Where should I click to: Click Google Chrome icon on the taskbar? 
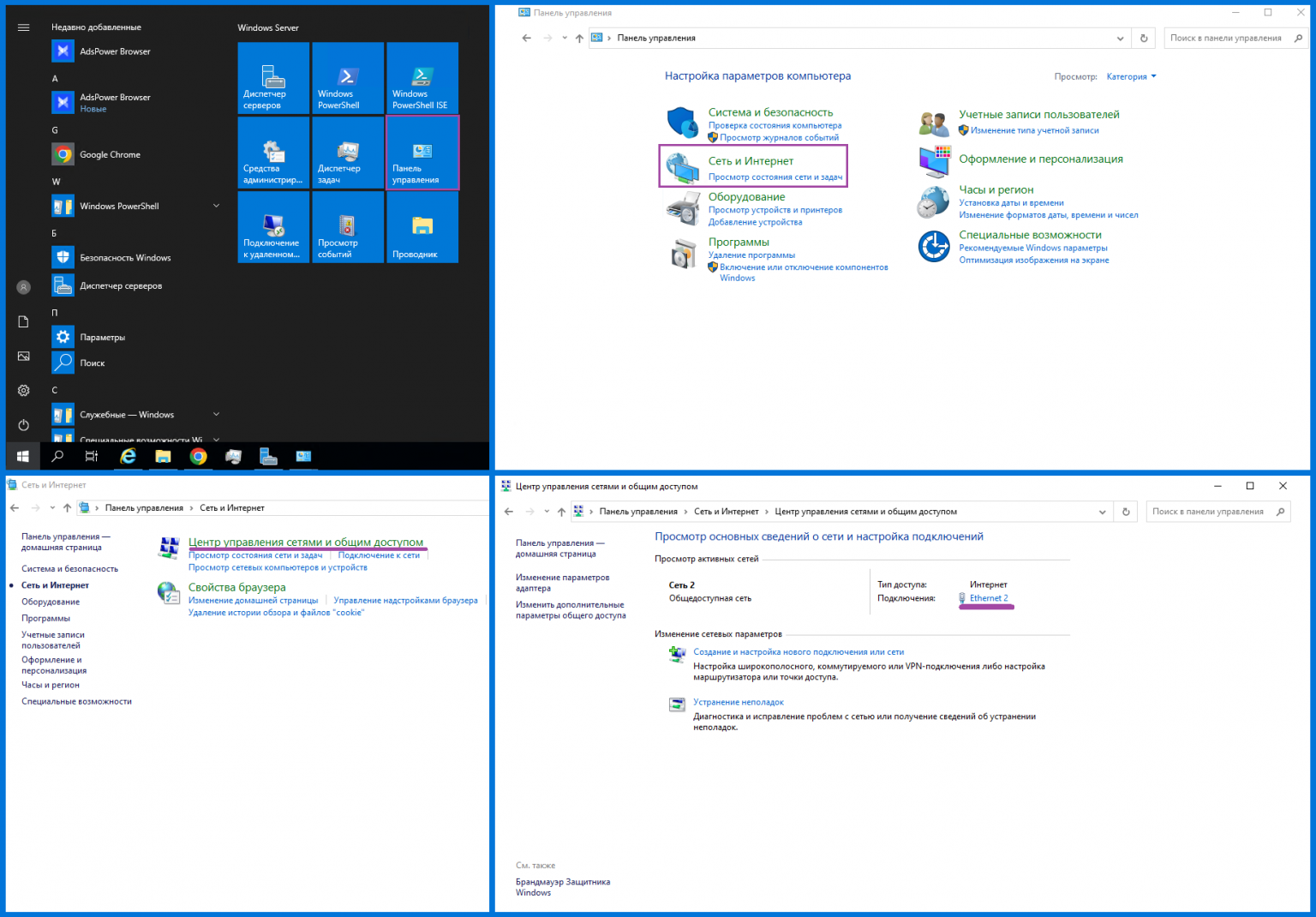(198, 457)
